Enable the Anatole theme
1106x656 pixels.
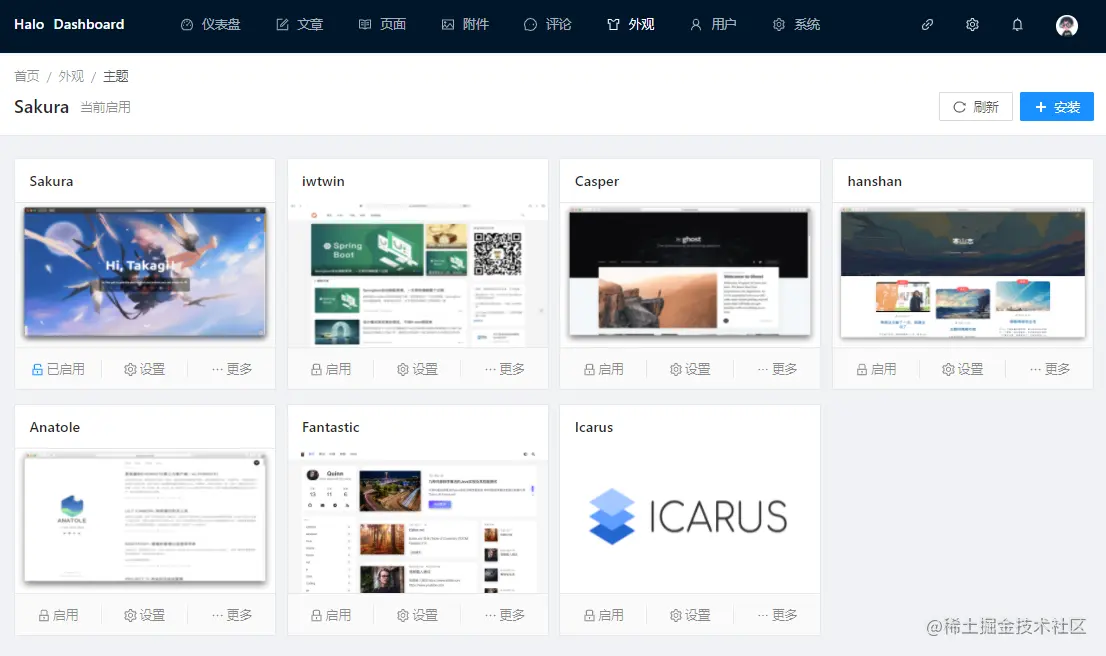[58, 615]
